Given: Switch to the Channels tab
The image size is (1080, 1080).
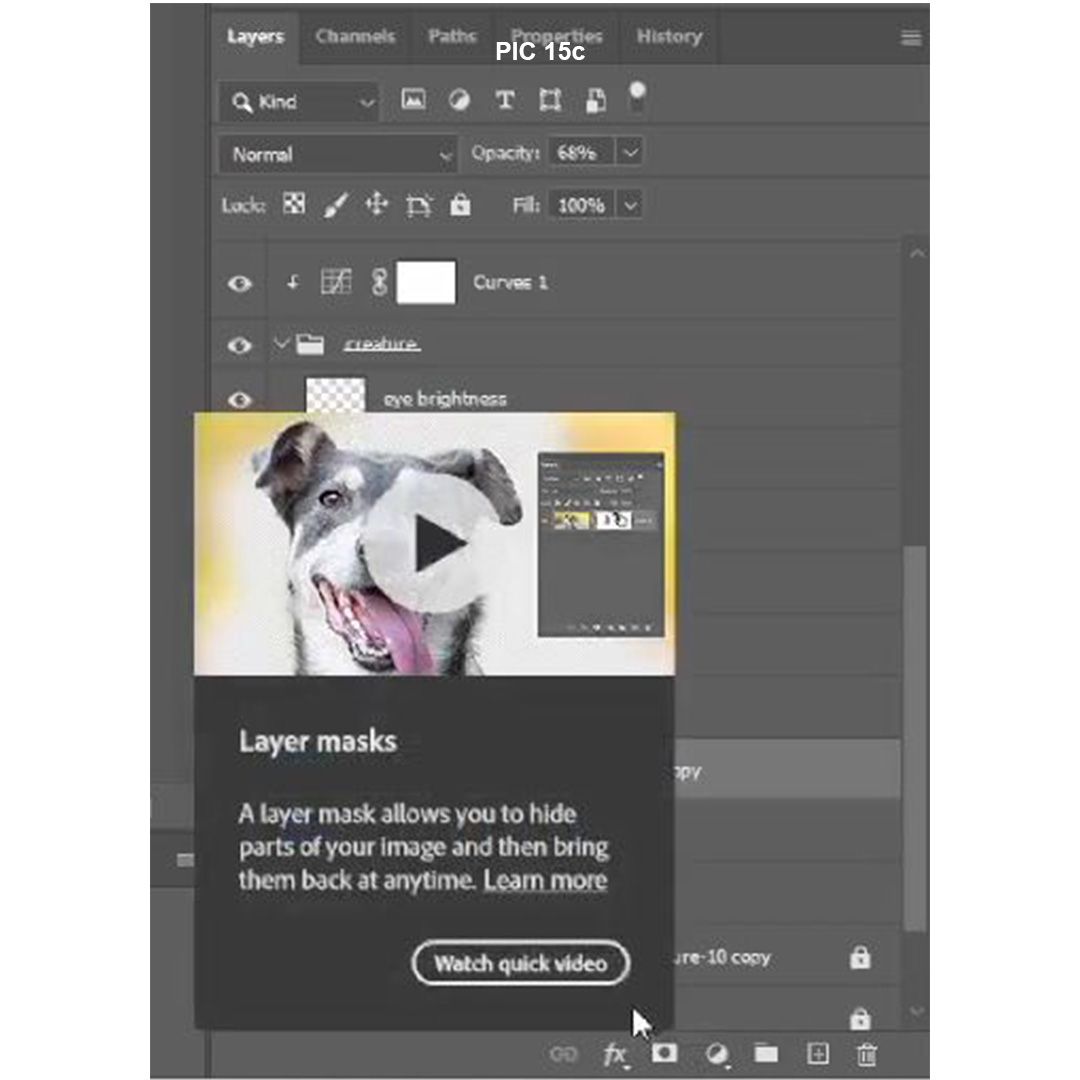Looking at the screenshot, I should pos(355,36).
